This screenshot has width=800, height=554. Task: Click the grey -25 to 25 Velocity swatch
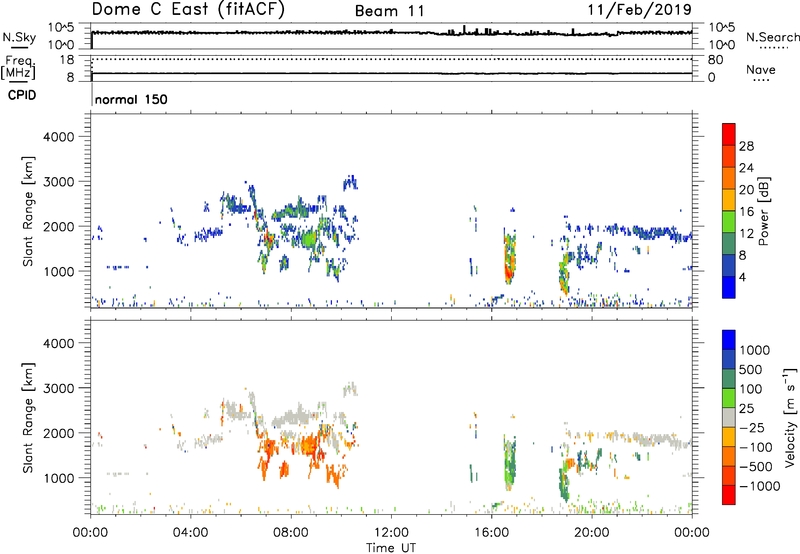tap(729, 417)
